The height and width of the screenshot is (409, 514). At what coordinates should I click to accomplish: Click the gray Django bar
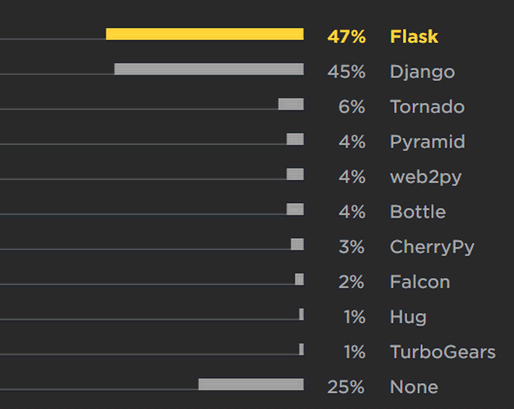pyautogui.click(x=209, y=69)
